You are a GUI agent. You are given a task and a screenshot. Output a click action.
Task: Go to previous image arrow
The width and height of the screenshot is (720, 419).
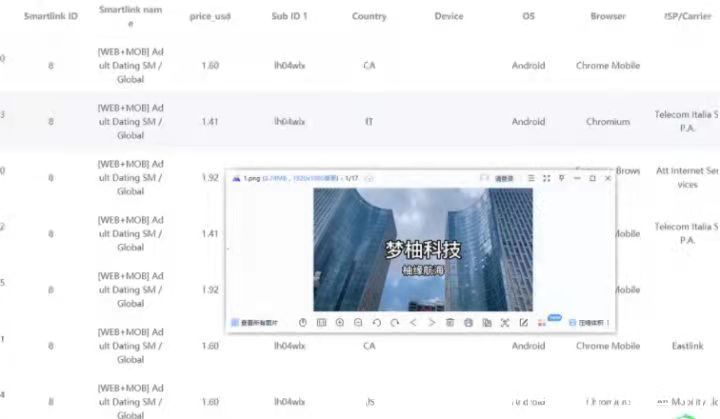pyautogui.click(x=413, y=323)
